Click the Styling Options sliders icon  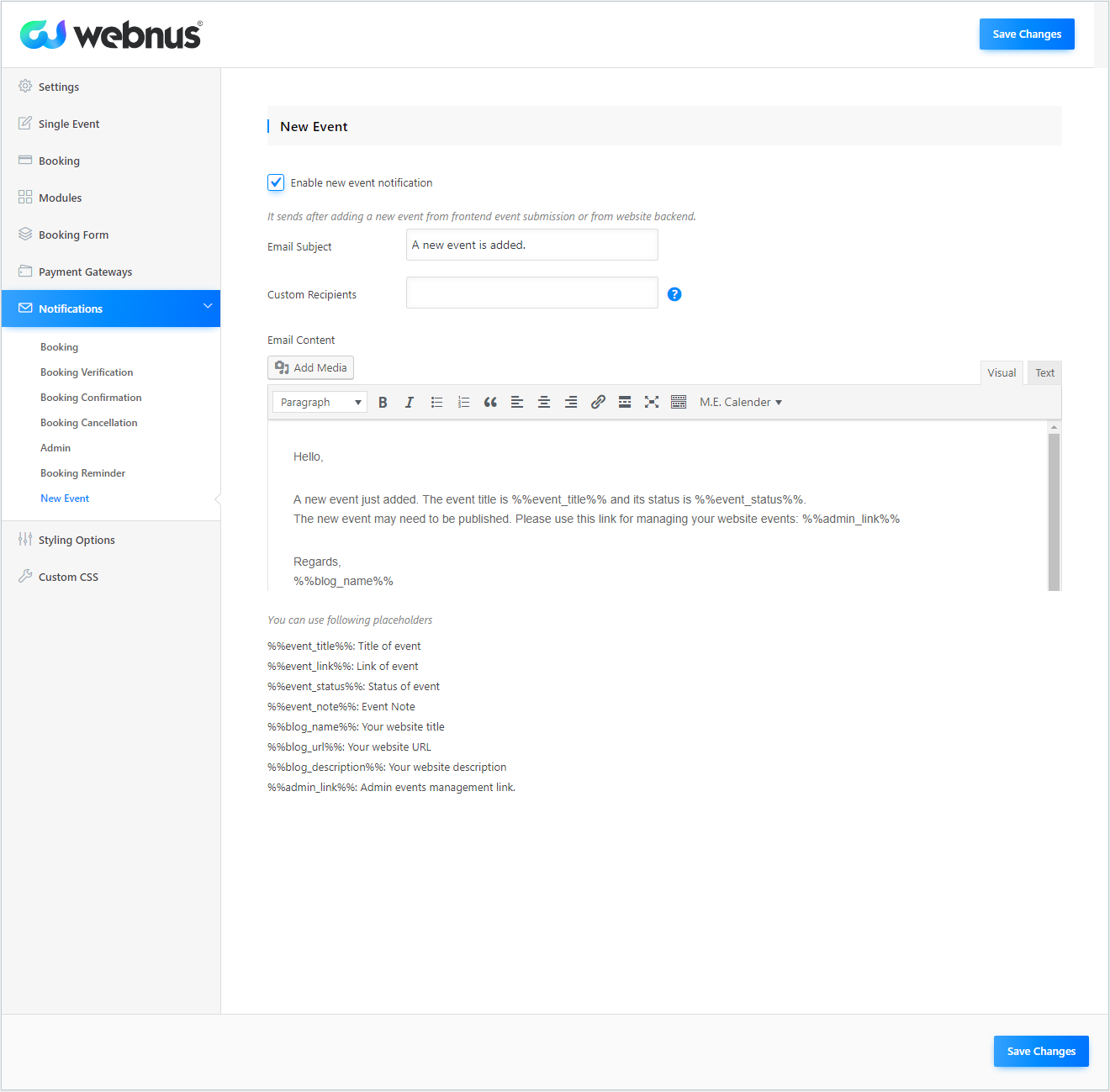click(x=25, y=539)
